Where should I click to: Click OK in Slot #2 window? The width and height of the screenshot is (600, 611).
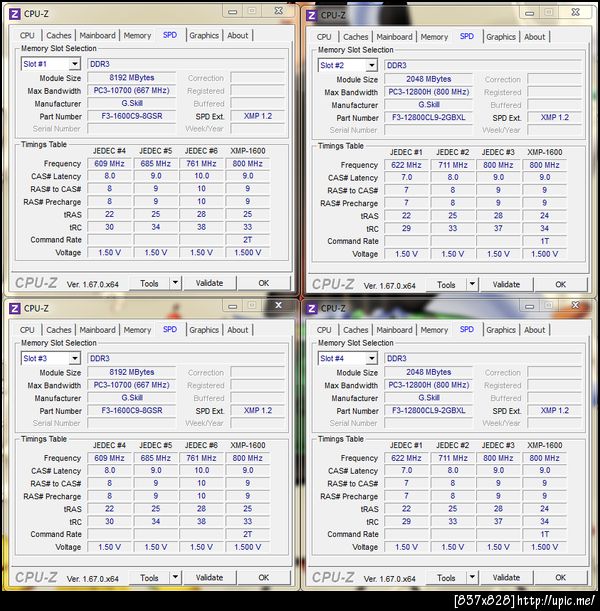point(561,285)
